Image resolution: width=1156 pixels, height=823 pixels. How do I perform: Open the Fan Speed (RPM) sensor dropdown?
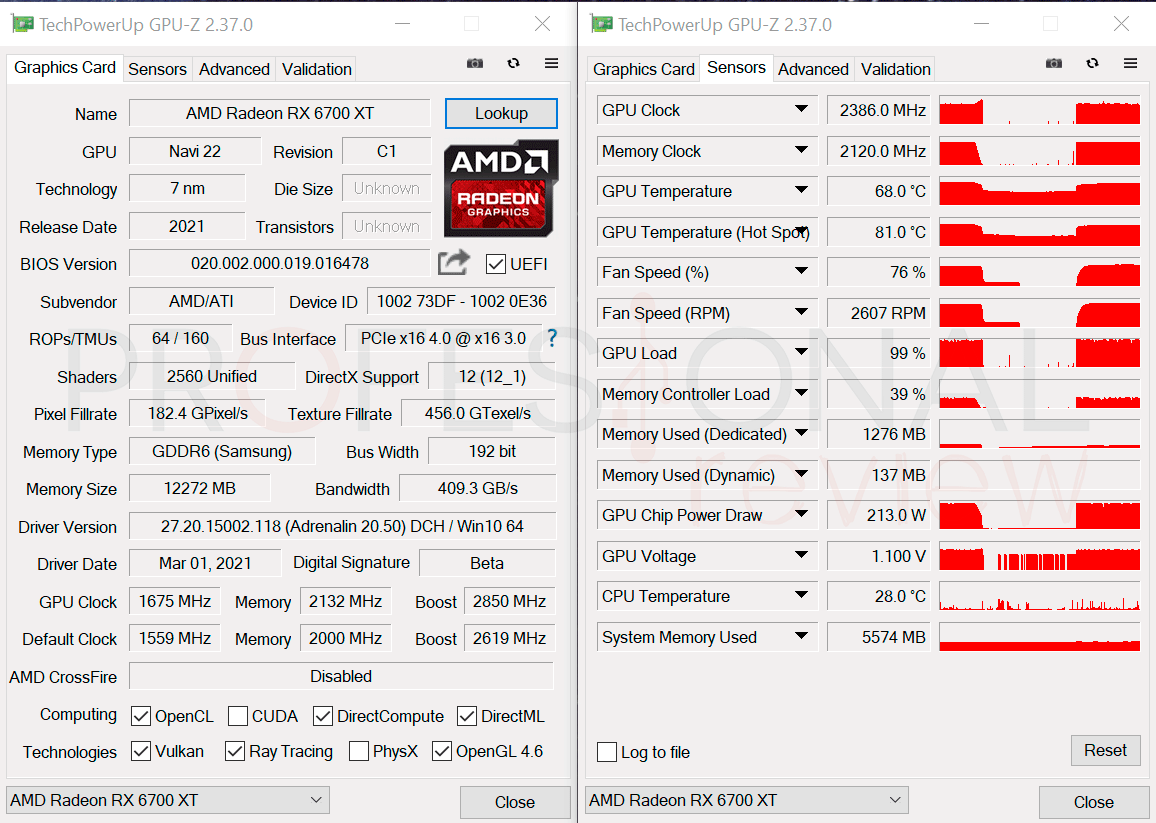pos(801,312)
